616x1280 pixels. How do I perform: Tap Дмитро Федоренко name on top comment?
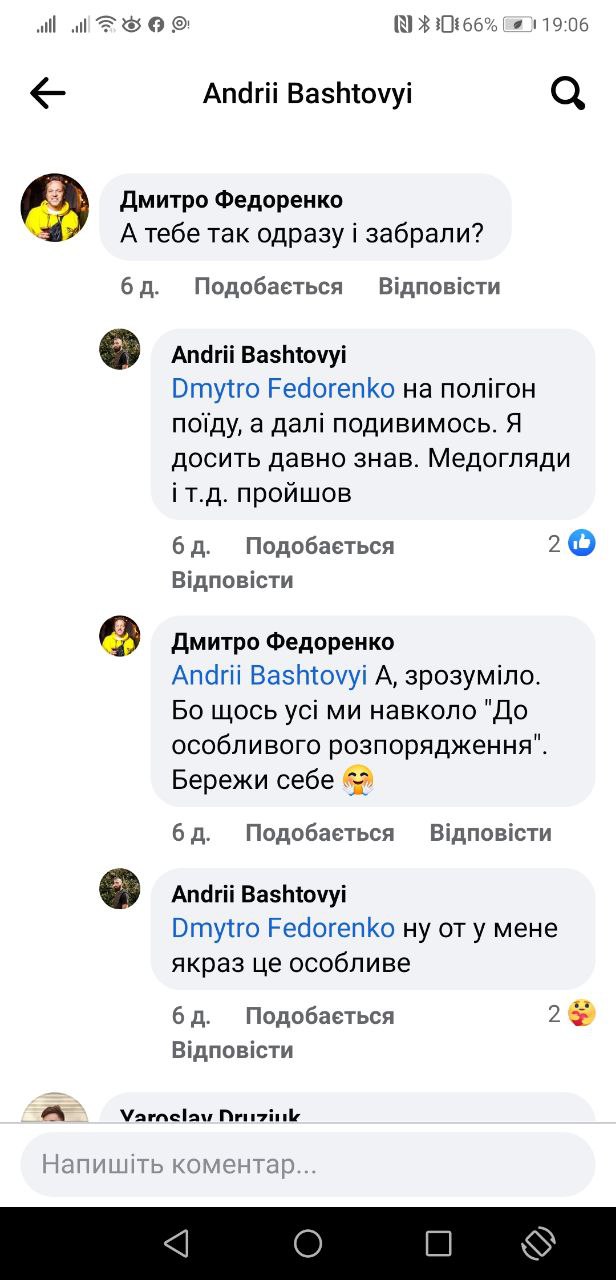[x=231, y=200]
